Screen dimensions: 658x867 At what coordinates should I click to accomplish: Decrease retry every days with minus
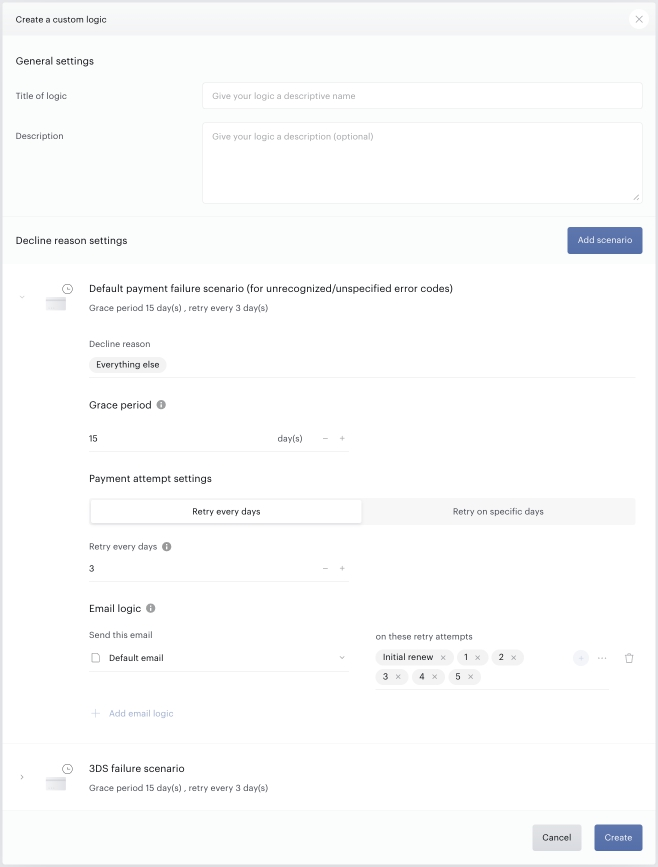(x=325, y=568)
